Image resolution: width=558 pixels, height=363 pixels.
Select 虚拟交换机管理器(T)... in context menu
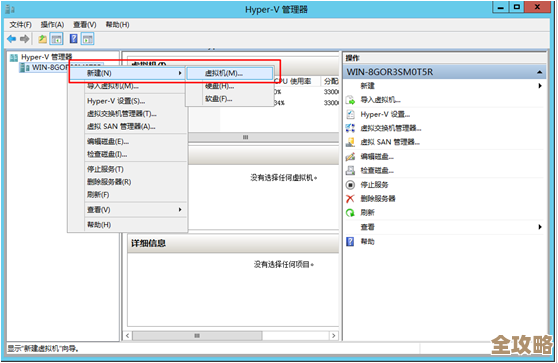click(x=128, y=114)
